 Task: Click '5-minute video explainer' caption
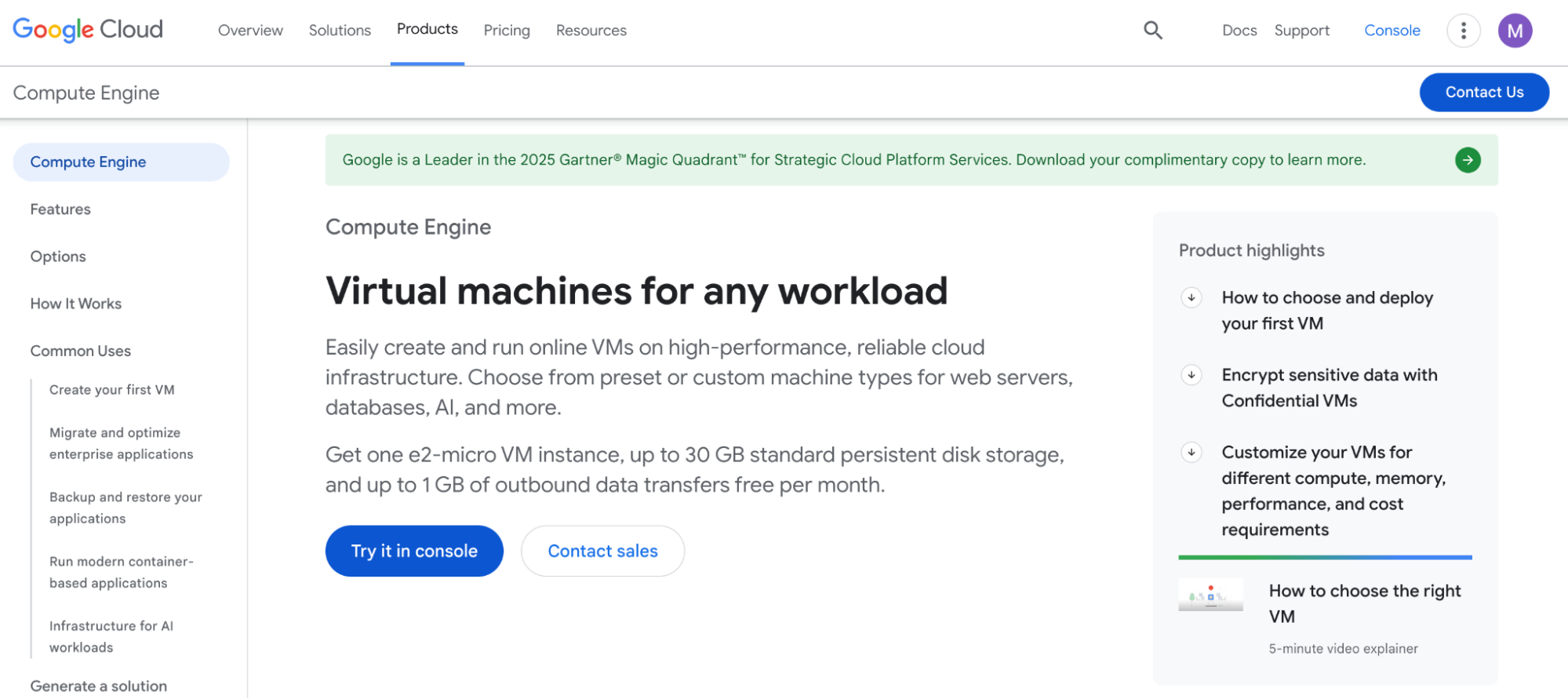pos(1344,649)
